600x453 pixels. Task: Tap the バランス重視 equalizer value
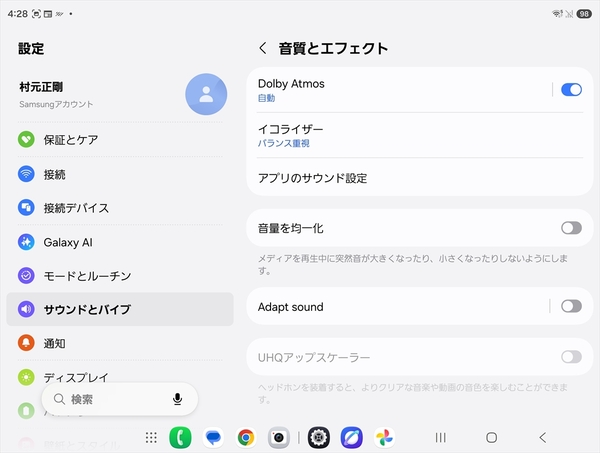284,143
